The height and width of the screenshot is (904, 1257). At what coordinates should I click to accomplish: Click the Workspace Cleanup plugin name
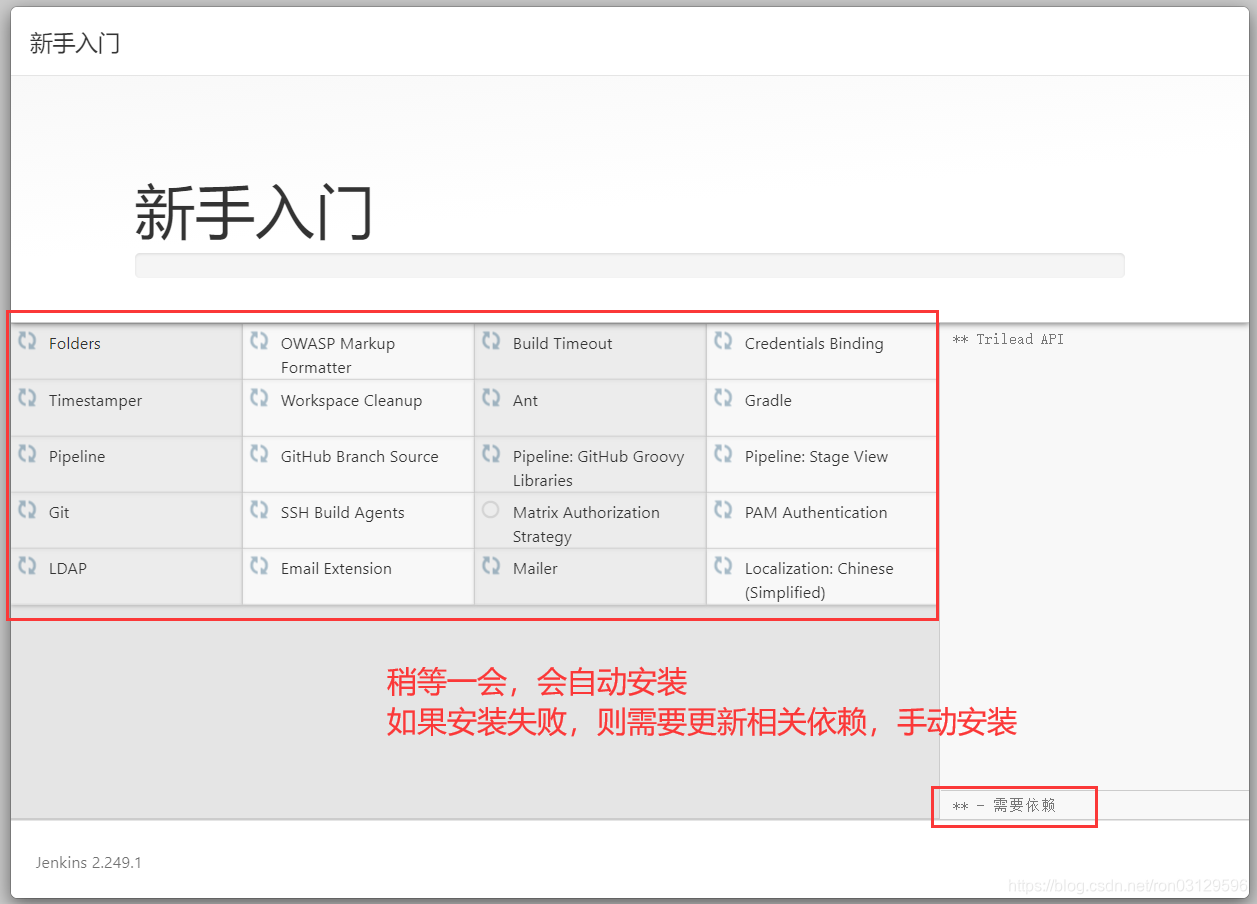pos(351,400)
